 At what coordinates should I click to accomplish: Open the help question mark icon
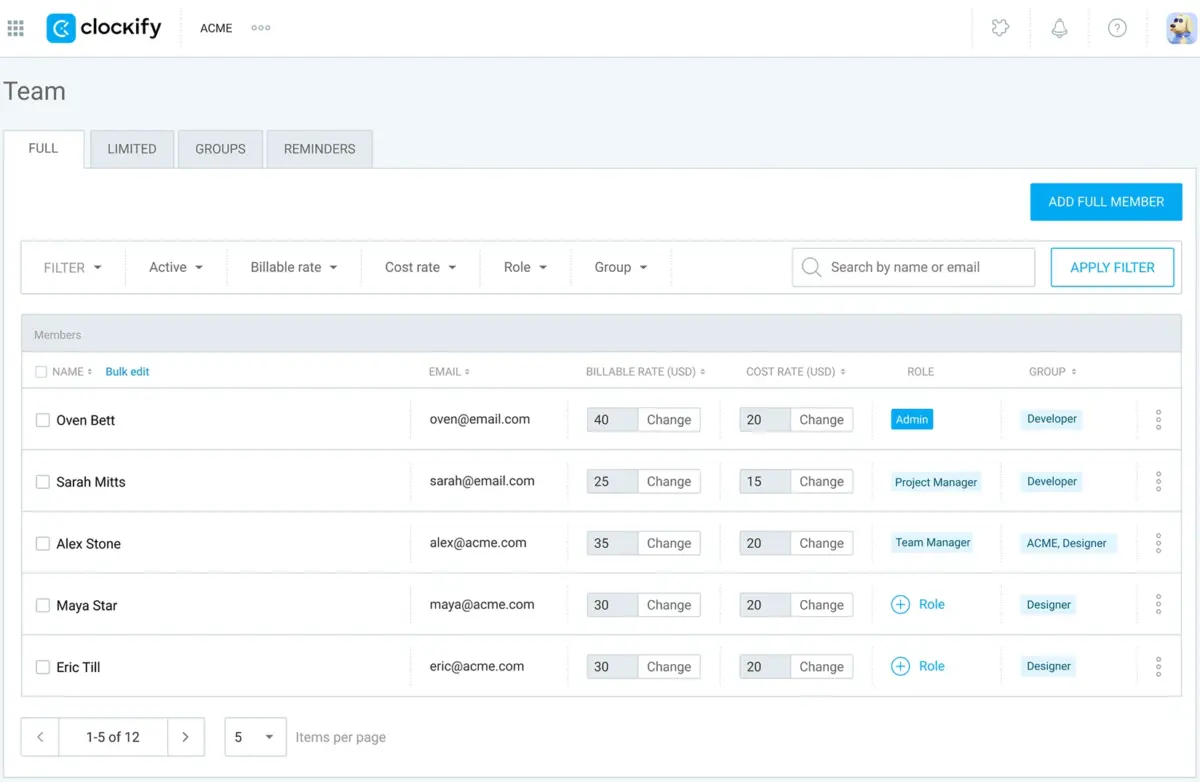click(1117, 28)
